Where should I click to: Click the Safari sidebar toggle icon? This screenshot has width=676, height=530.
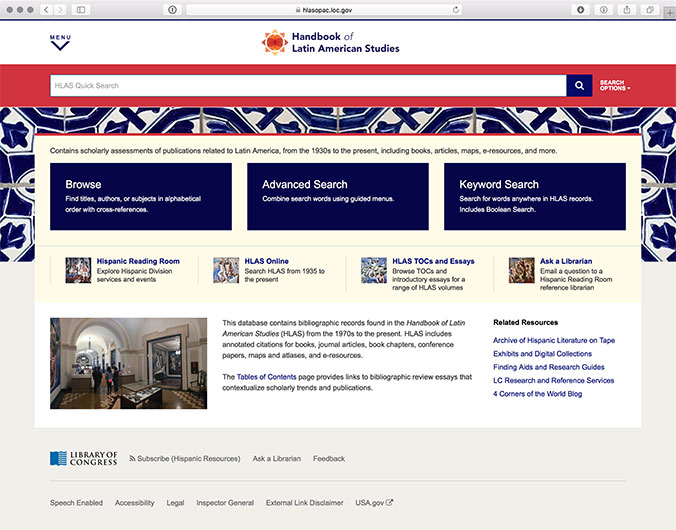[81, 9]
